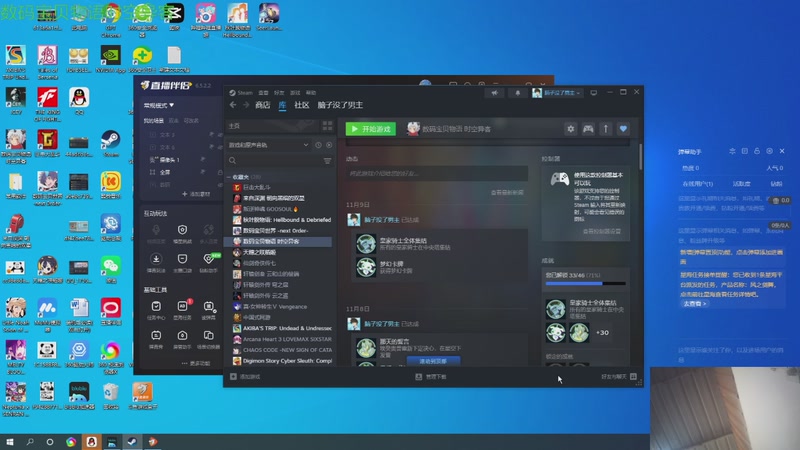The width and height of the screenshot is (800, 450).
Task: Select Arcana Heart 3 LOVEMAX SIXSTAR entry
Action: coord(282,339)
